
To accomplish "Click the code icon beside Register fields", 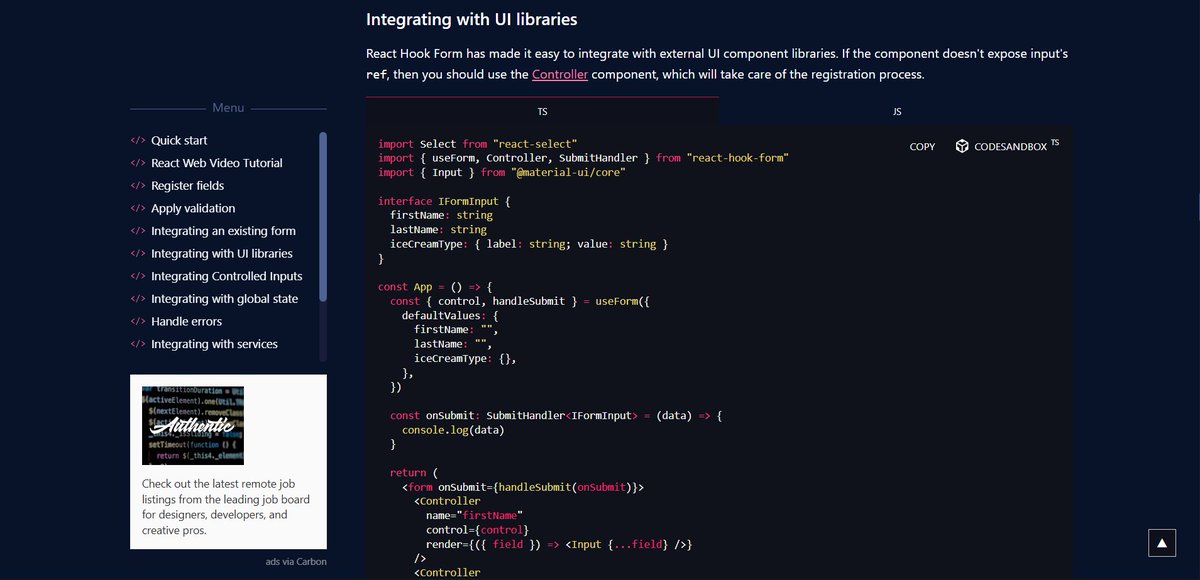I will 138,186.
